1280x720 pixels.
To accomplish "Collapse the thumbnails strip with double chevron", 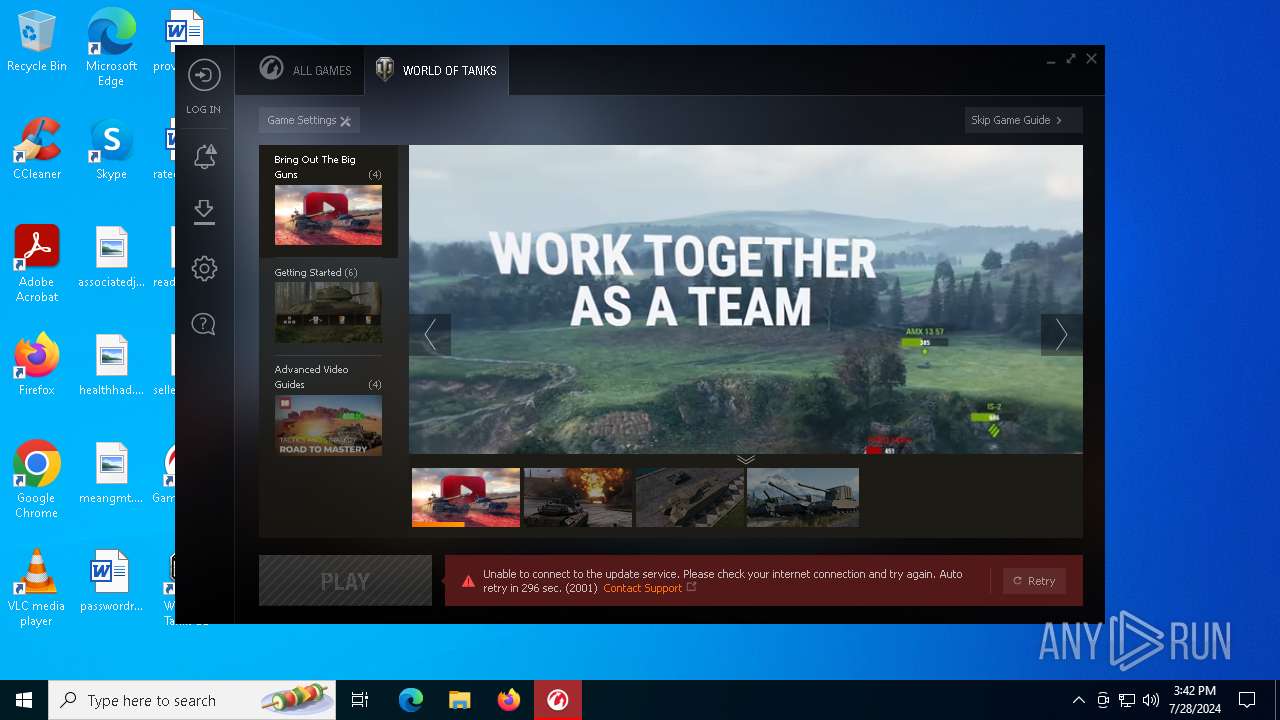I will [746, 460].
